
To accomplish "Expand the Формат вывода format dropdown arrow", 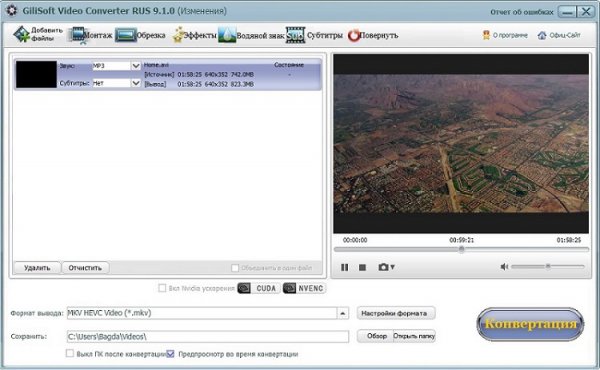I will click(x=342, y=313).
